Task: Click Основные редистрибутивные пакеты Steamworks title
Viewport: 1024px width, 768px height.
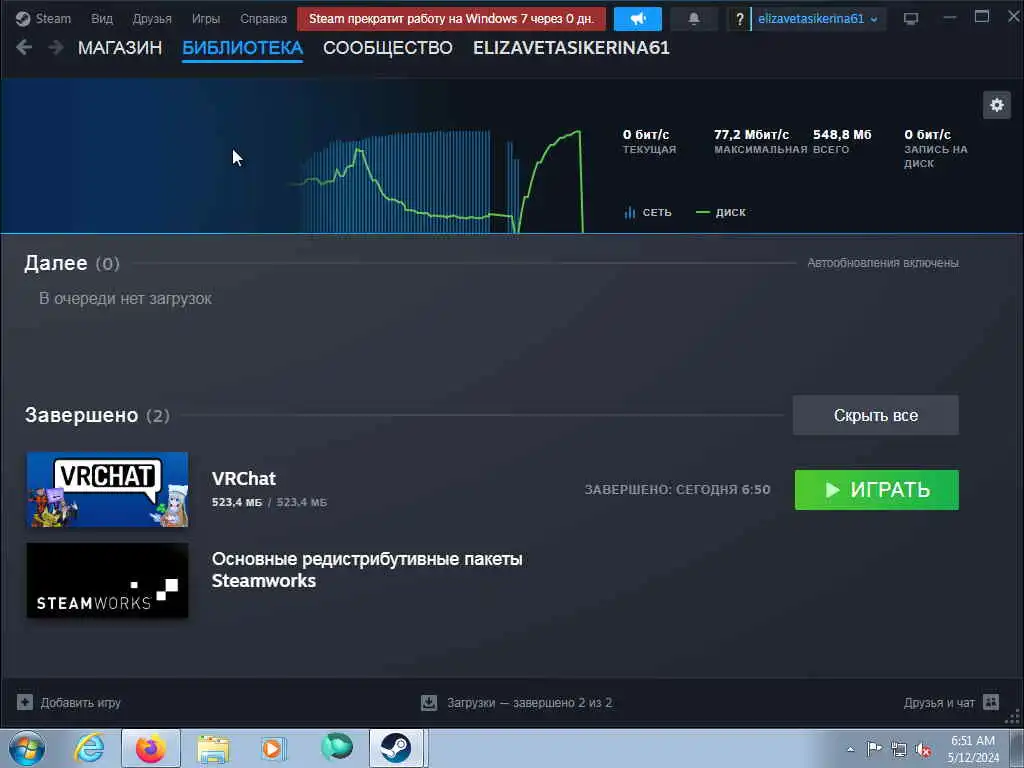Action: 367,569
